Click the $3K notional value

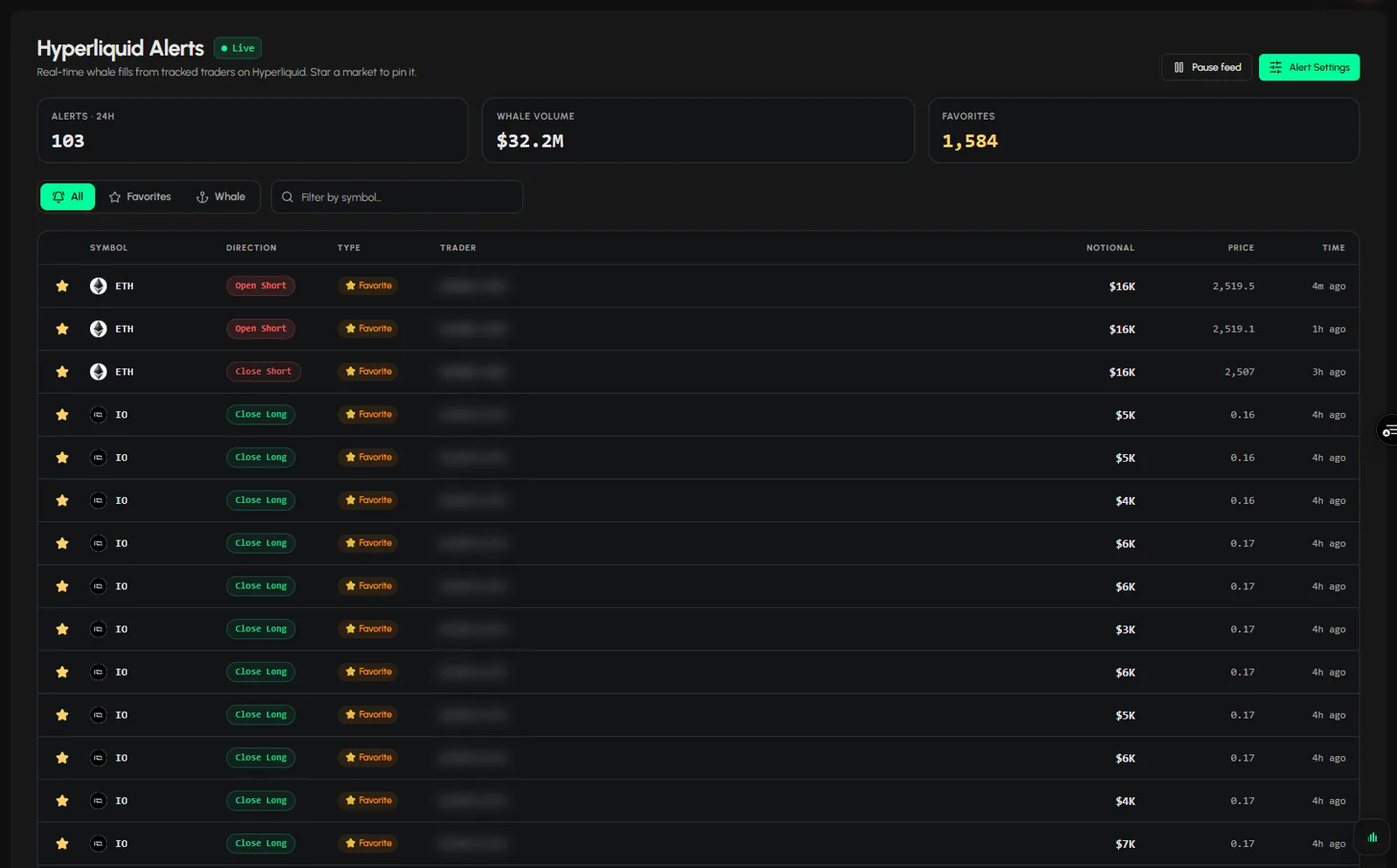(1125, 630)
